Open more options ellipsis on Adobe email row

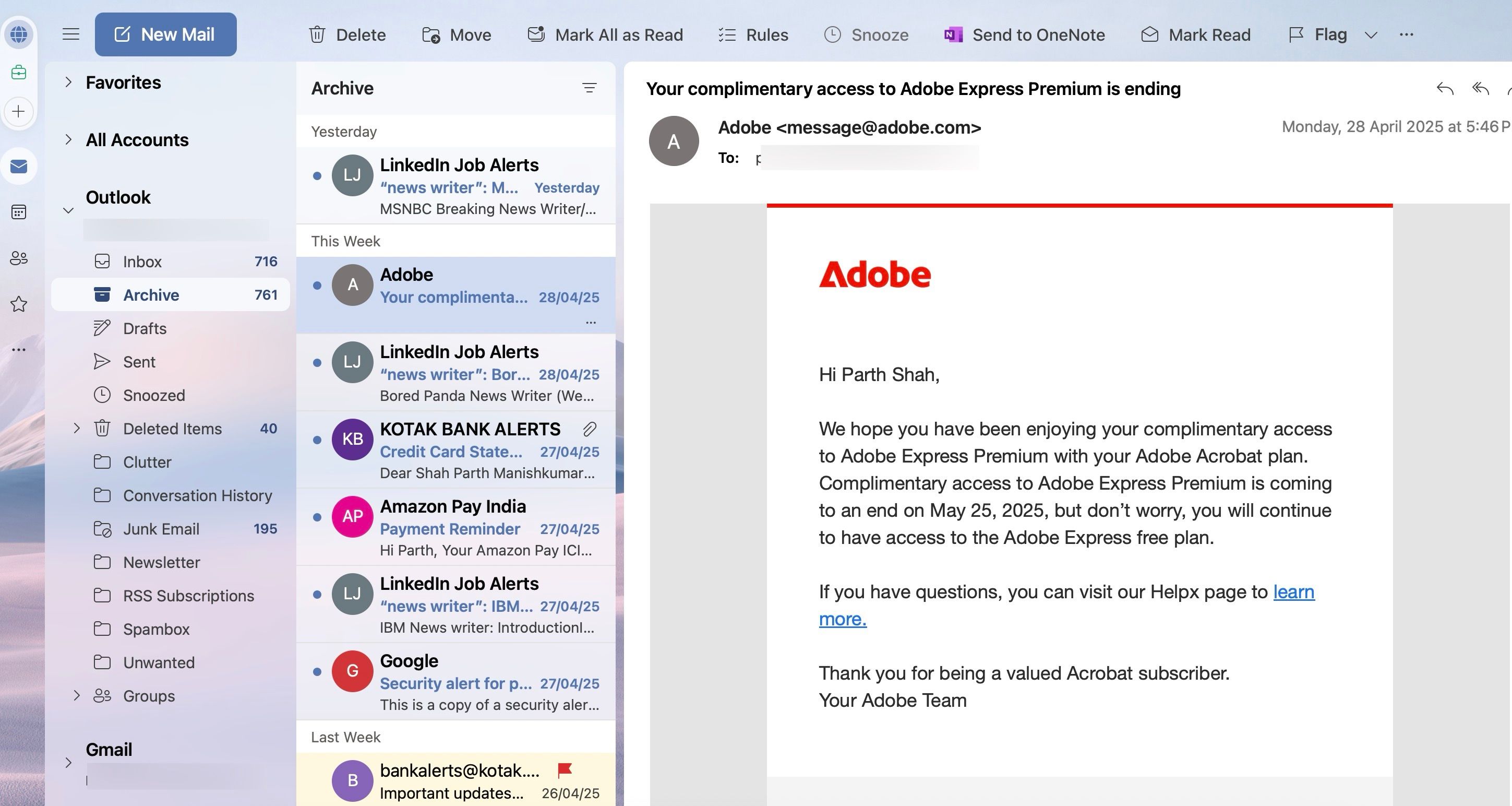[x=591, y=322]
